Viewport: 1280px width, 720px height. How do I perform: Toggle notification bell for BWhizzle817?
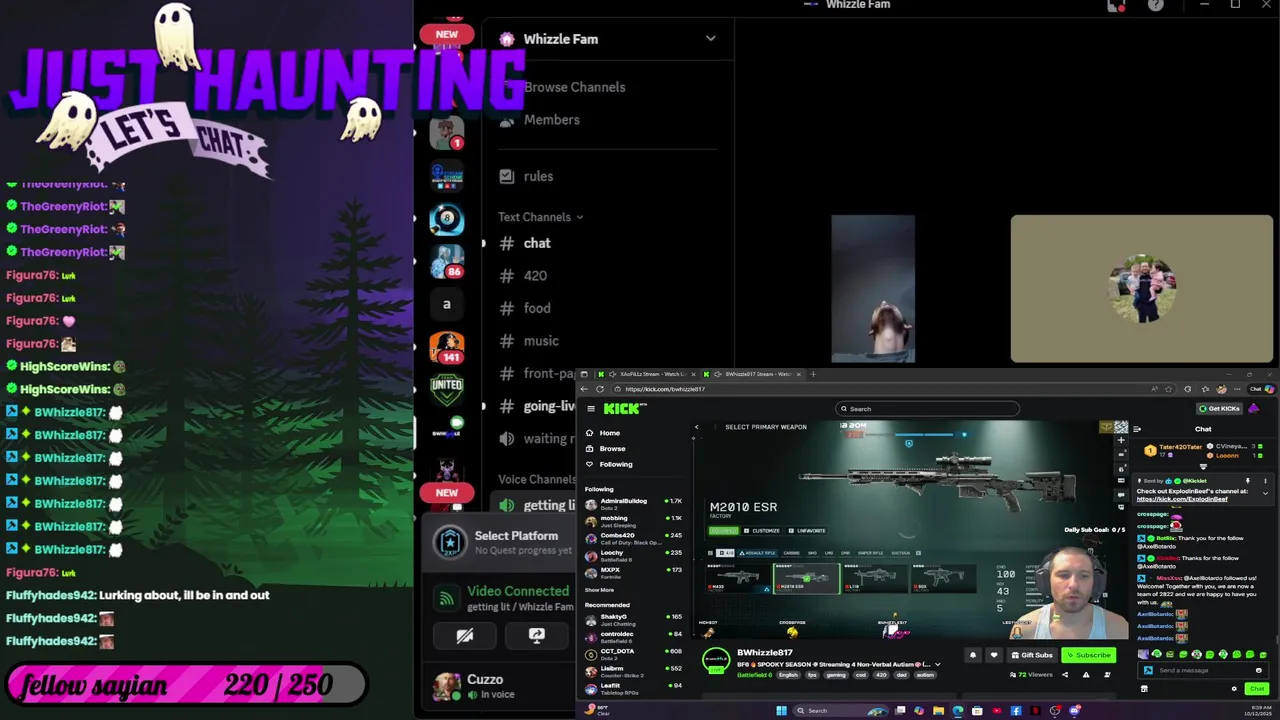coord(972,655)
